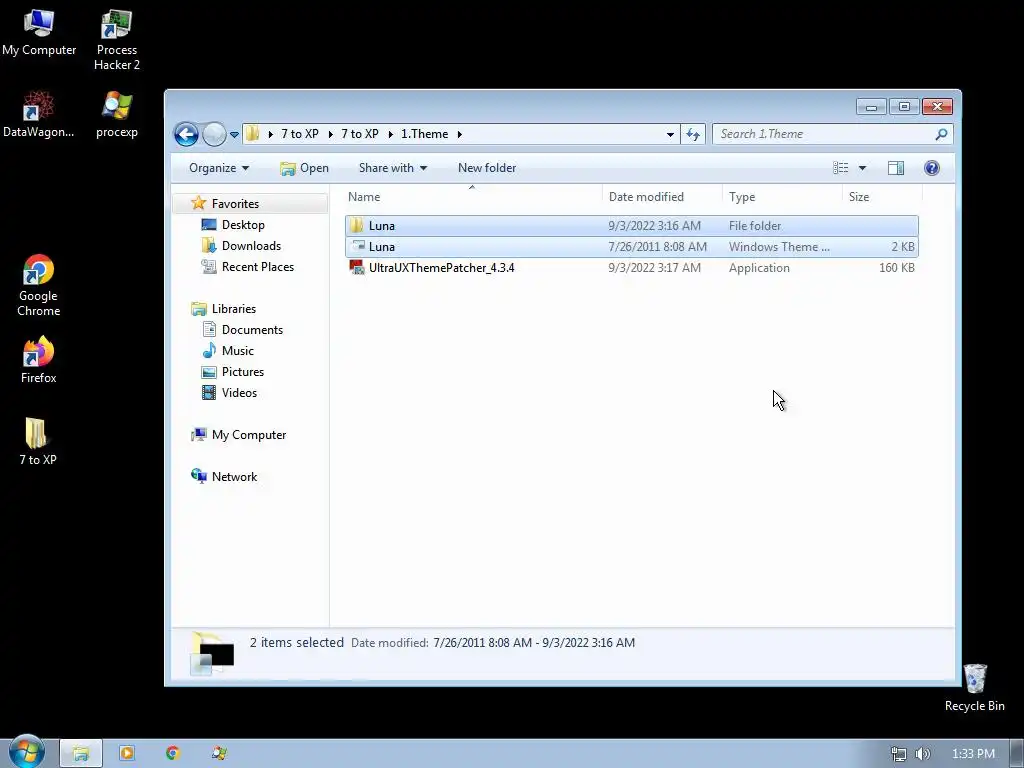Create a New folder

click(487, 168)
